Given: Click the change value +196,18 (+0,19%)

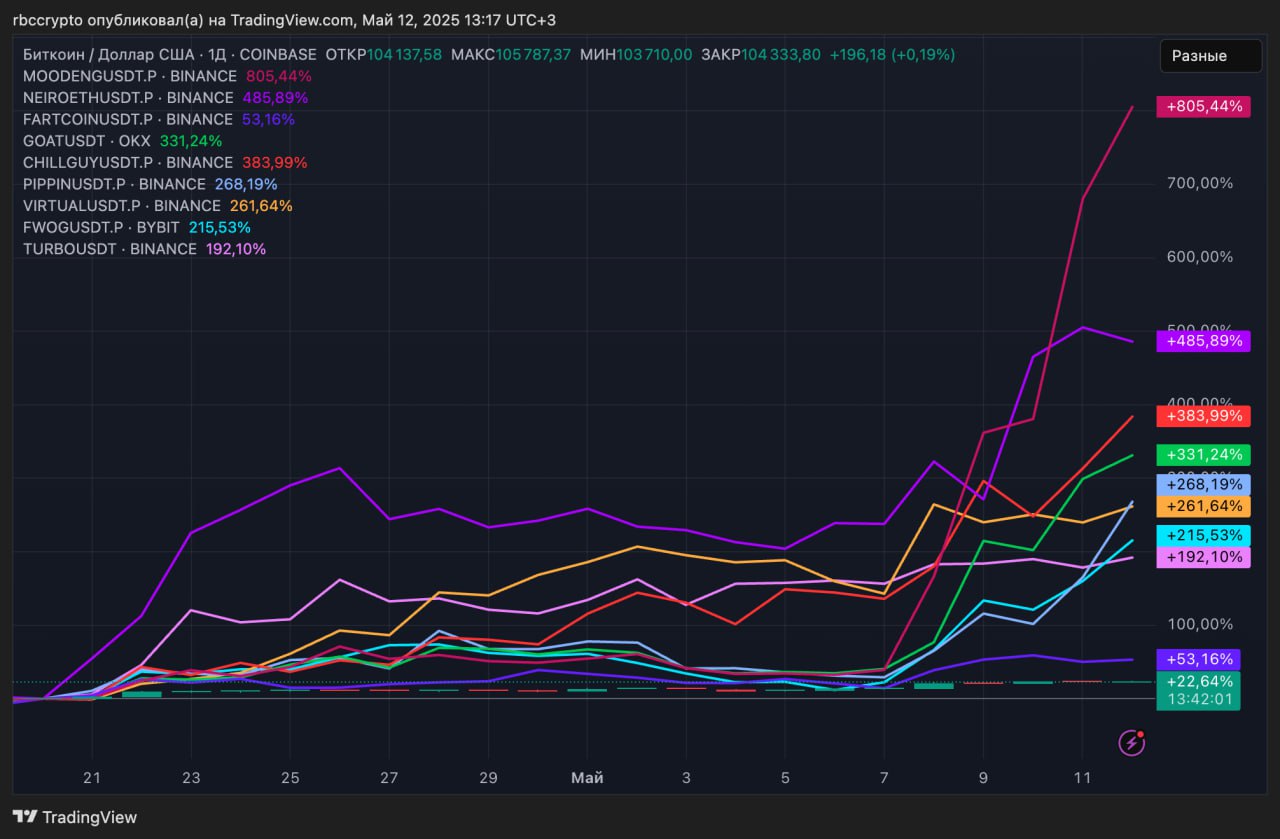Looking at the screenshot, I should click(x=892, y=55).
